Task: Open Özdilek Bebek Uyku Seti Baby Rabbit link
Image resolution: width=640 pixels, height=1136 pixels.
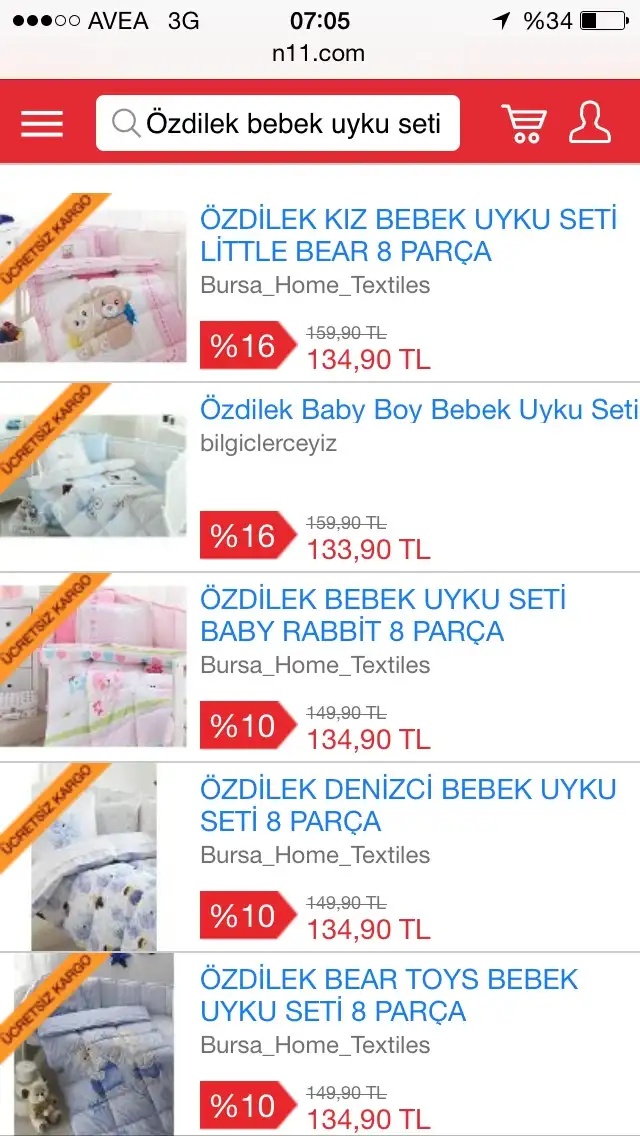Action: point(383,615)
